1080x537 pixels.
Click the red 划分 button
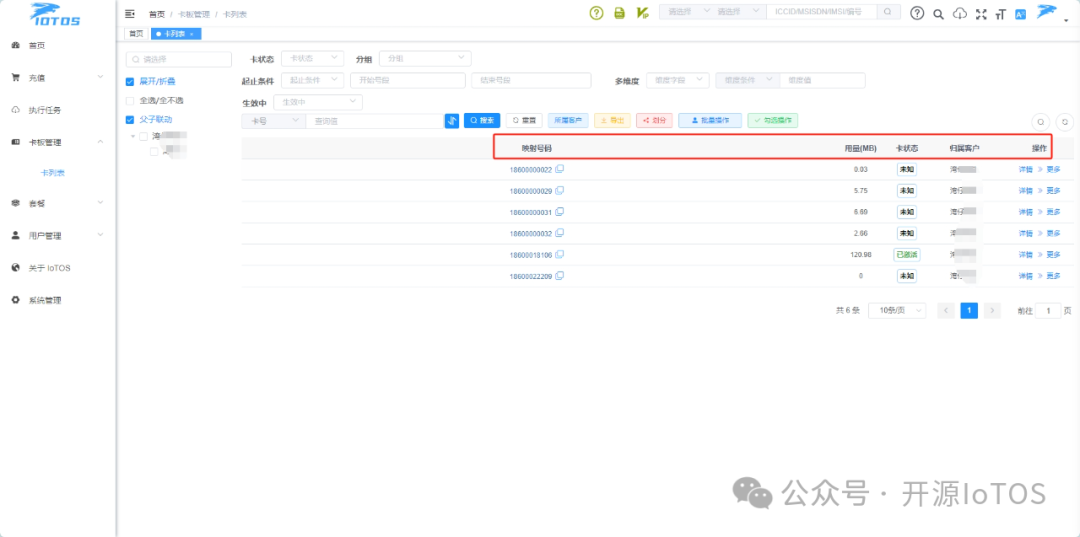click(x=654, y=120)
